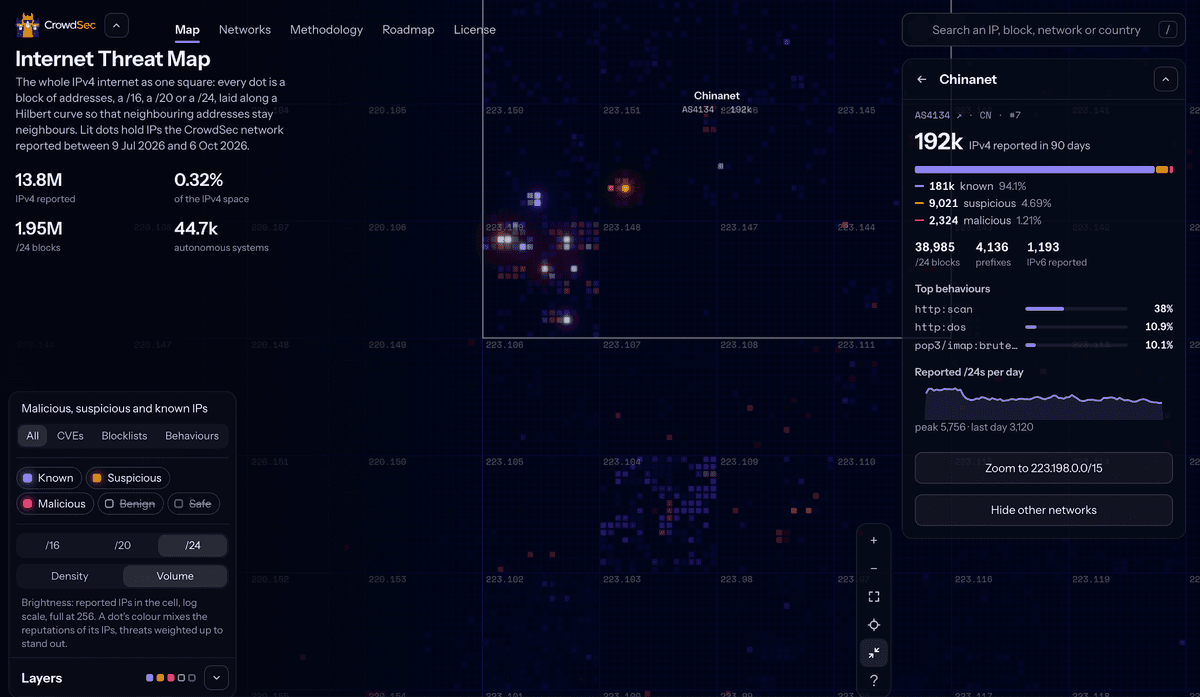Click the Chinanet label on the map
Image resolution: width=1200 pixels, height=697 pixels.
(x=717, y=96)
